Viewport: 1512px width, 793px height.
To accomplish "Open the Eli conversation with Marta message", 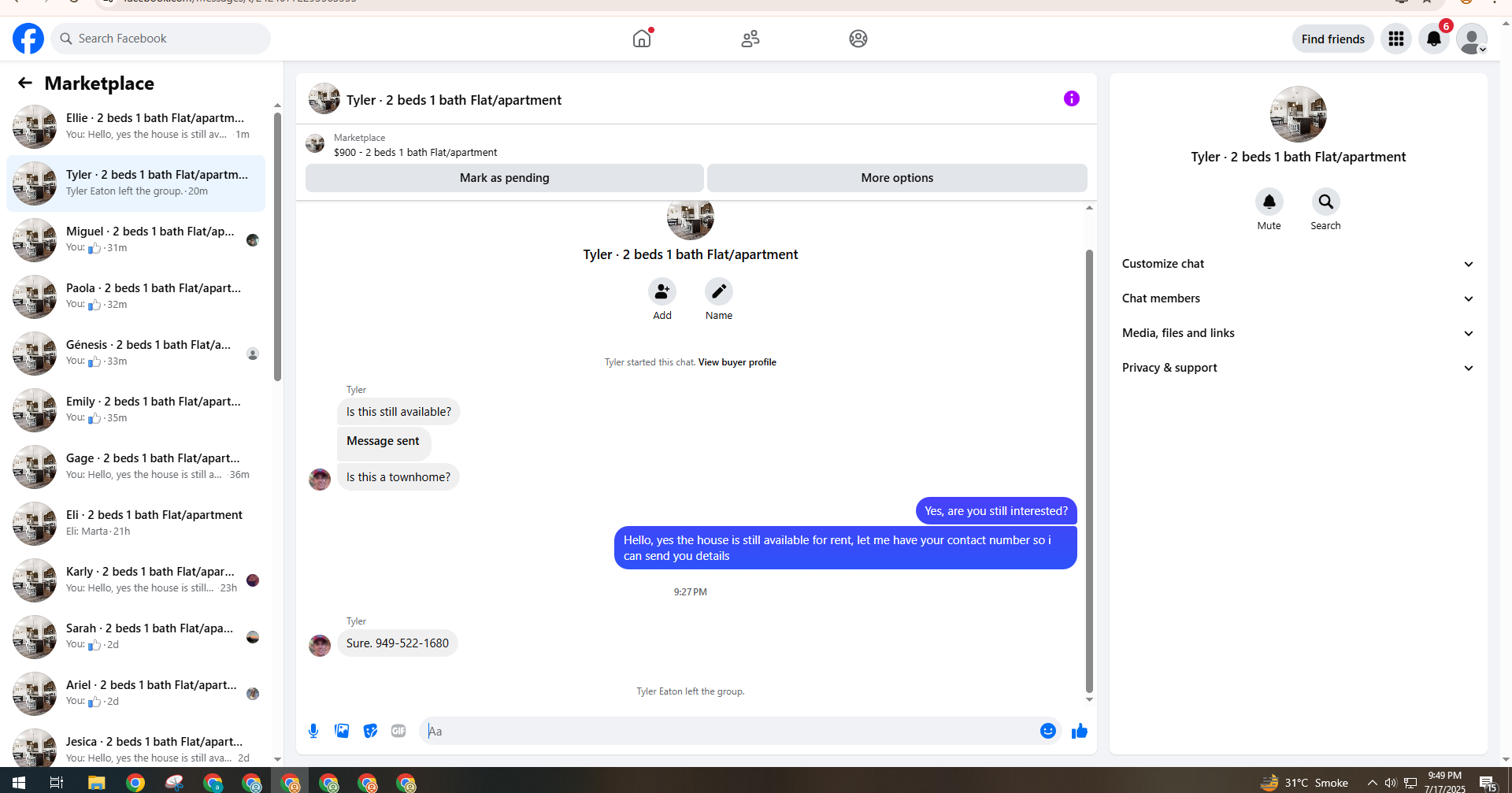I will click(x=135, y=524).
